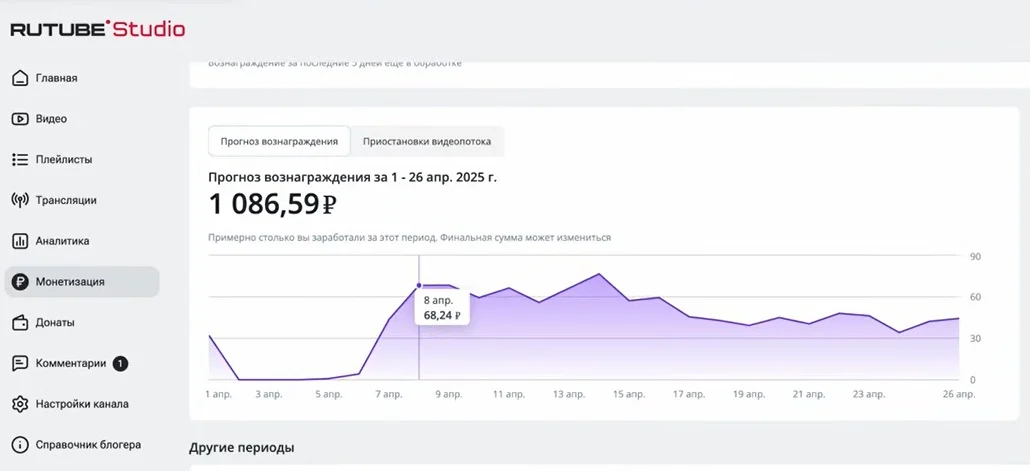Click the 60 y-axis value
Screen dimensions: 1030x471
click(x=975, y=298)
